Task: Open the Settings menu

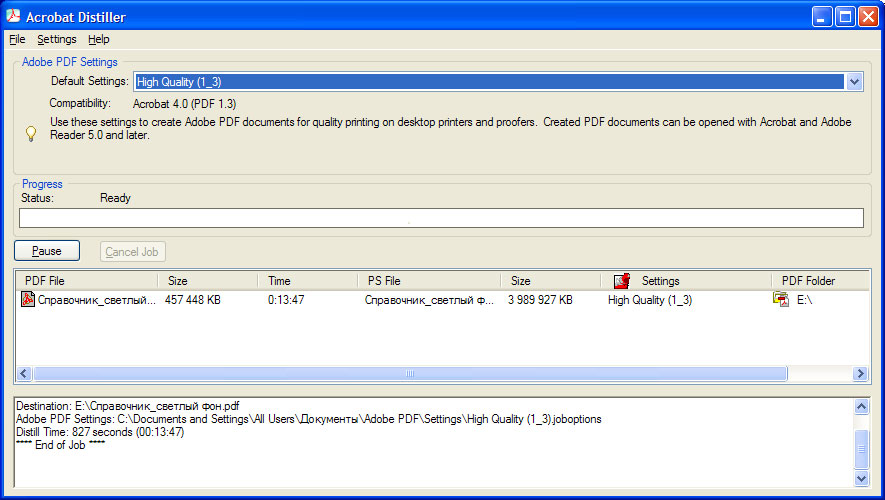Action: 56,39
